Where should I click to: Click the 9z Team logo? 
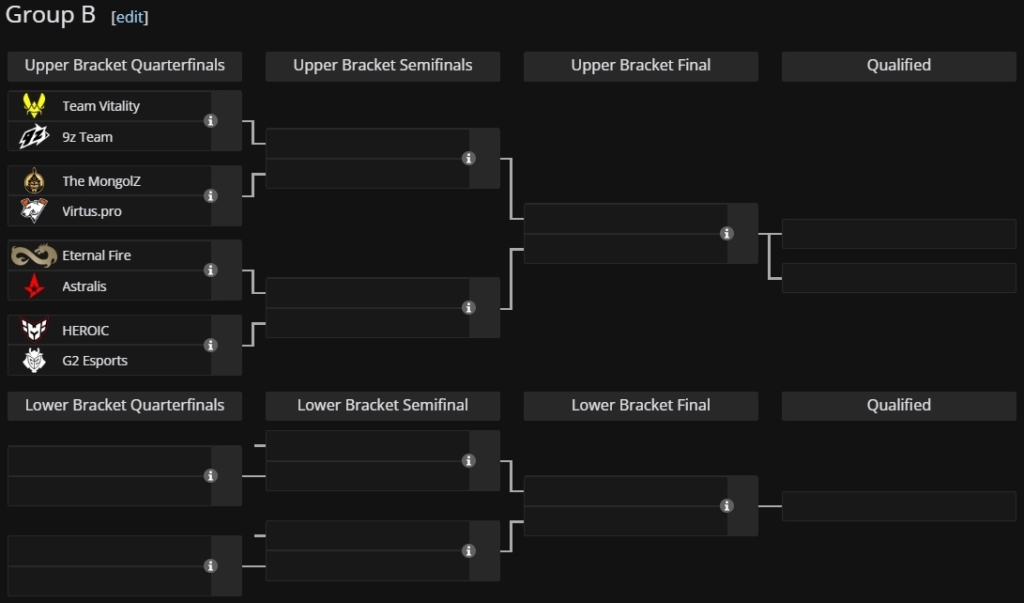[34, 137]
